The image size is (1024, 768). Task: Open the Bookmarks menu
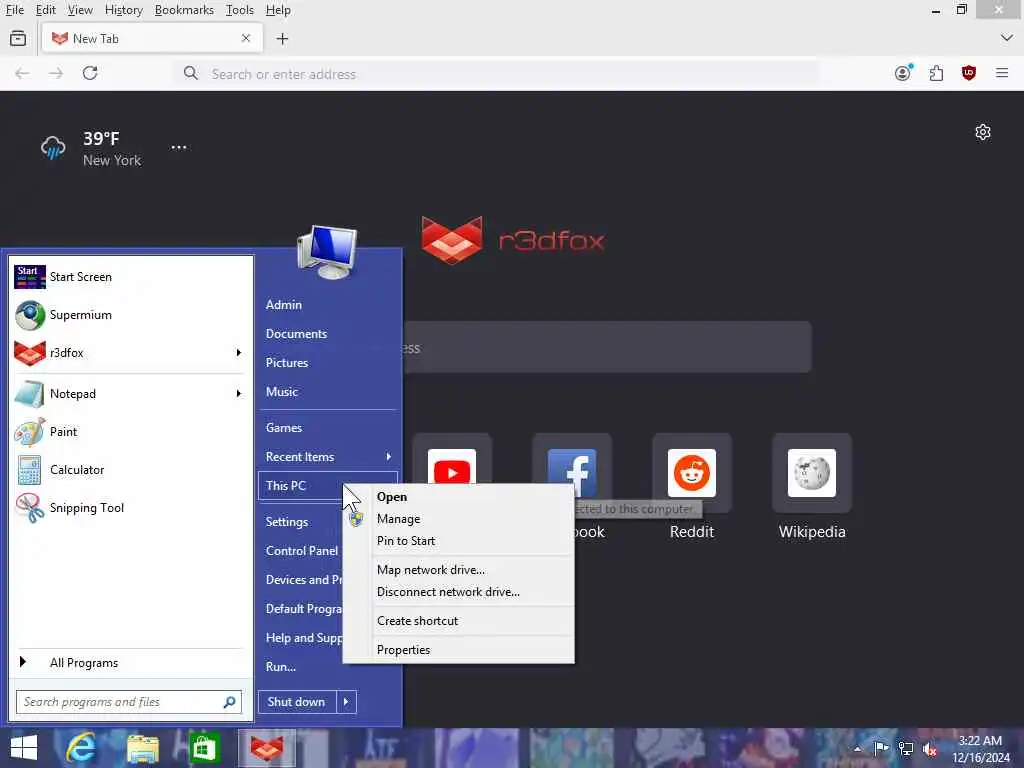click(184, 10)
